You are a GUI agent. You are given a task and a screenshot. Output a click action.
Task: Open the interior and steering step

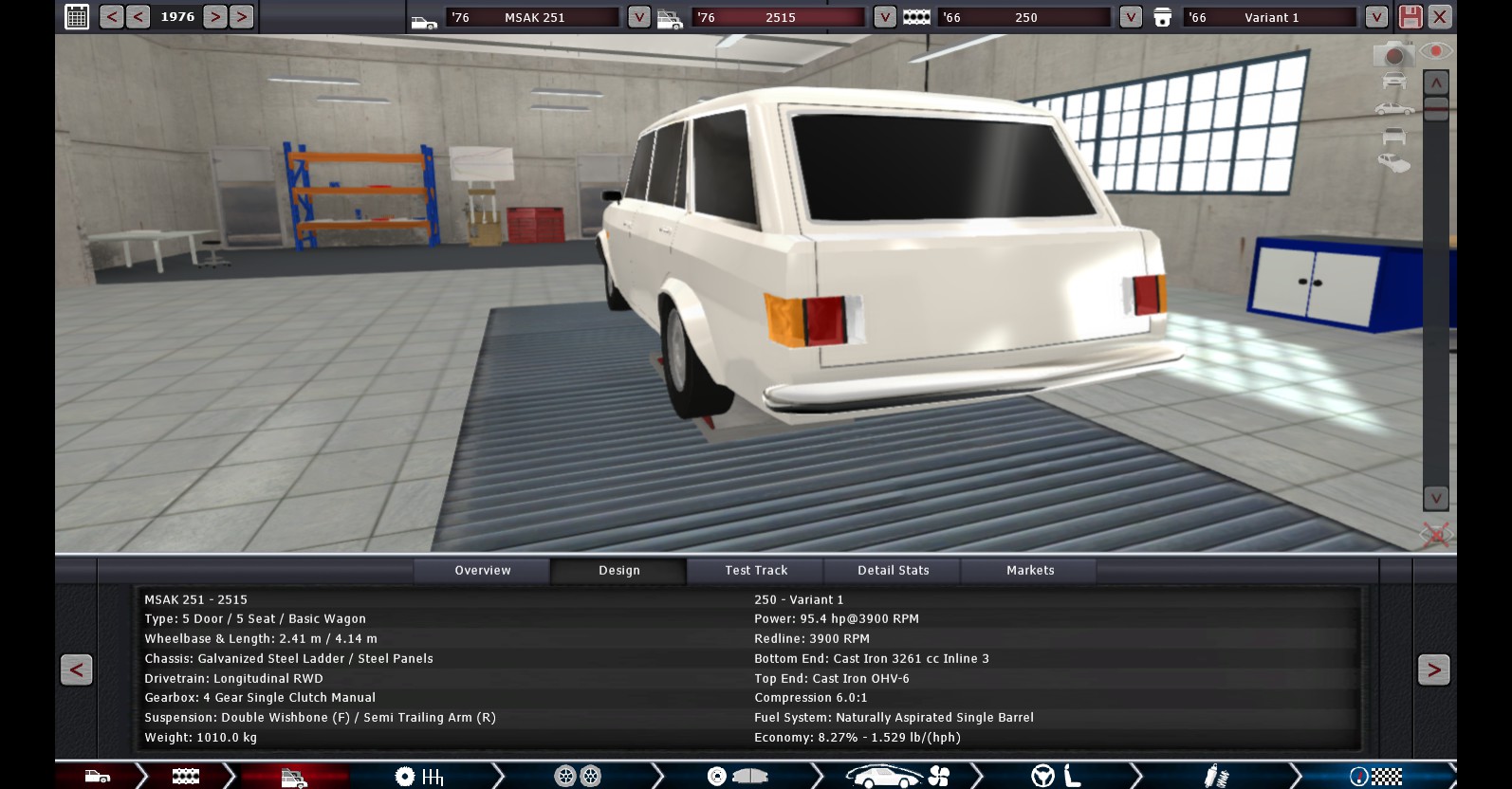pyautogui.click(x=1057, y=777)
